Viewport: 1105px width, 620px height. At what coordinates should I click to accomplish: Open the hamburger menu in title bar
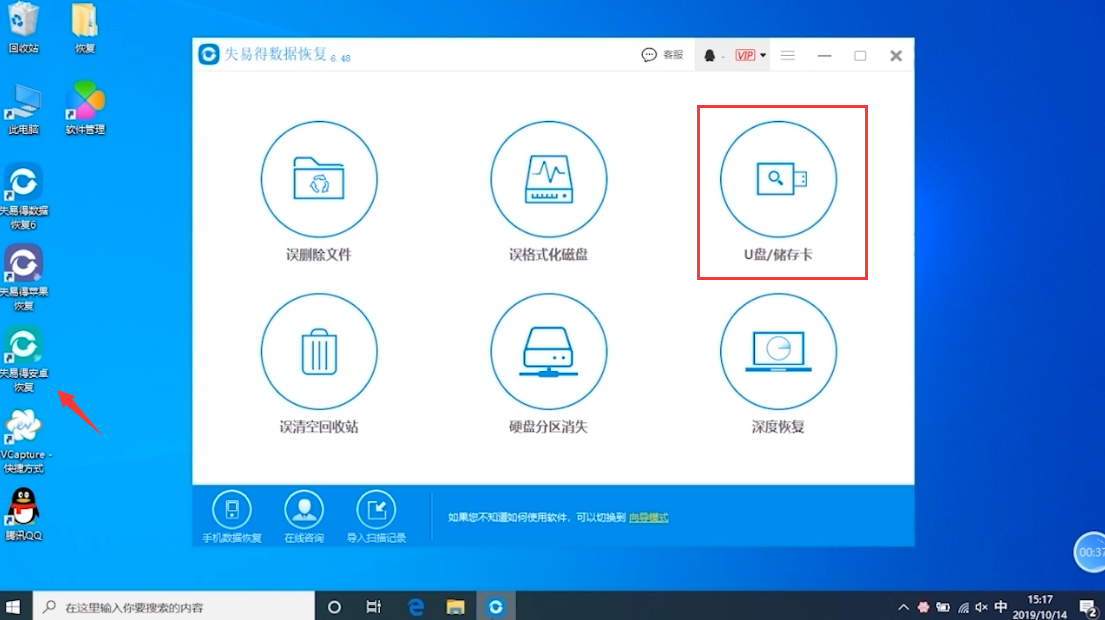point(787,55)
